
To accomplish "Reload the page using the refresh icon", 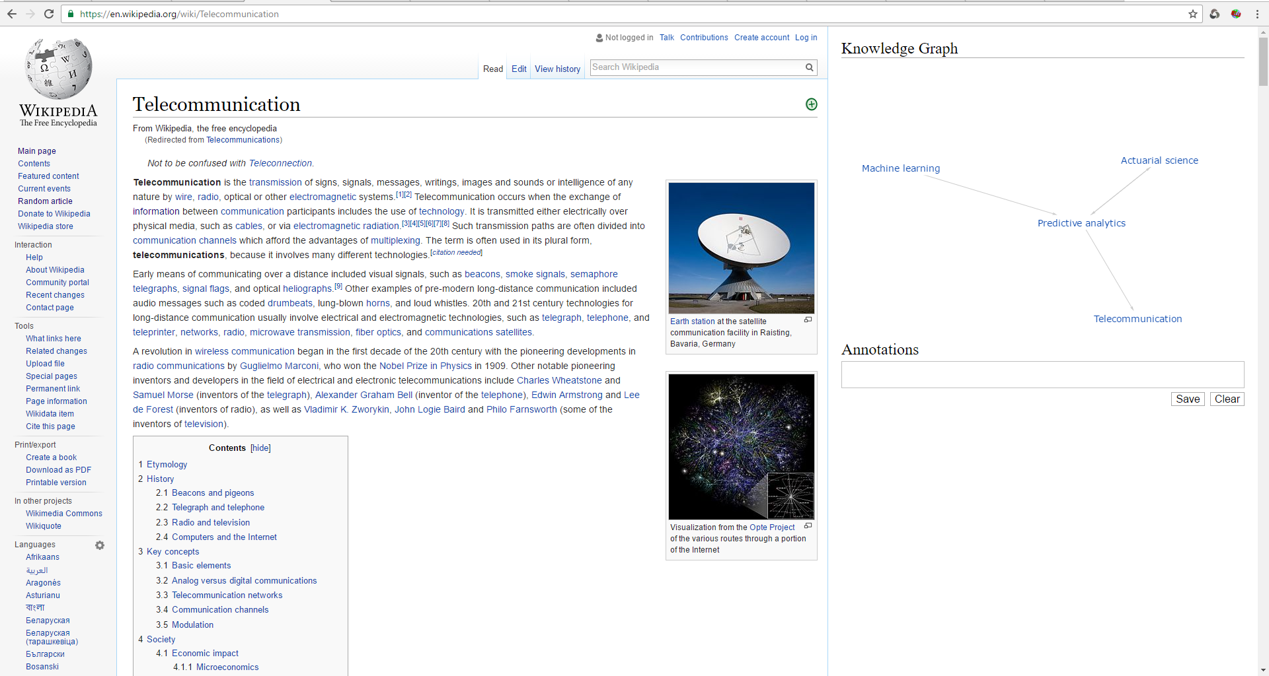I will (48, 14).
